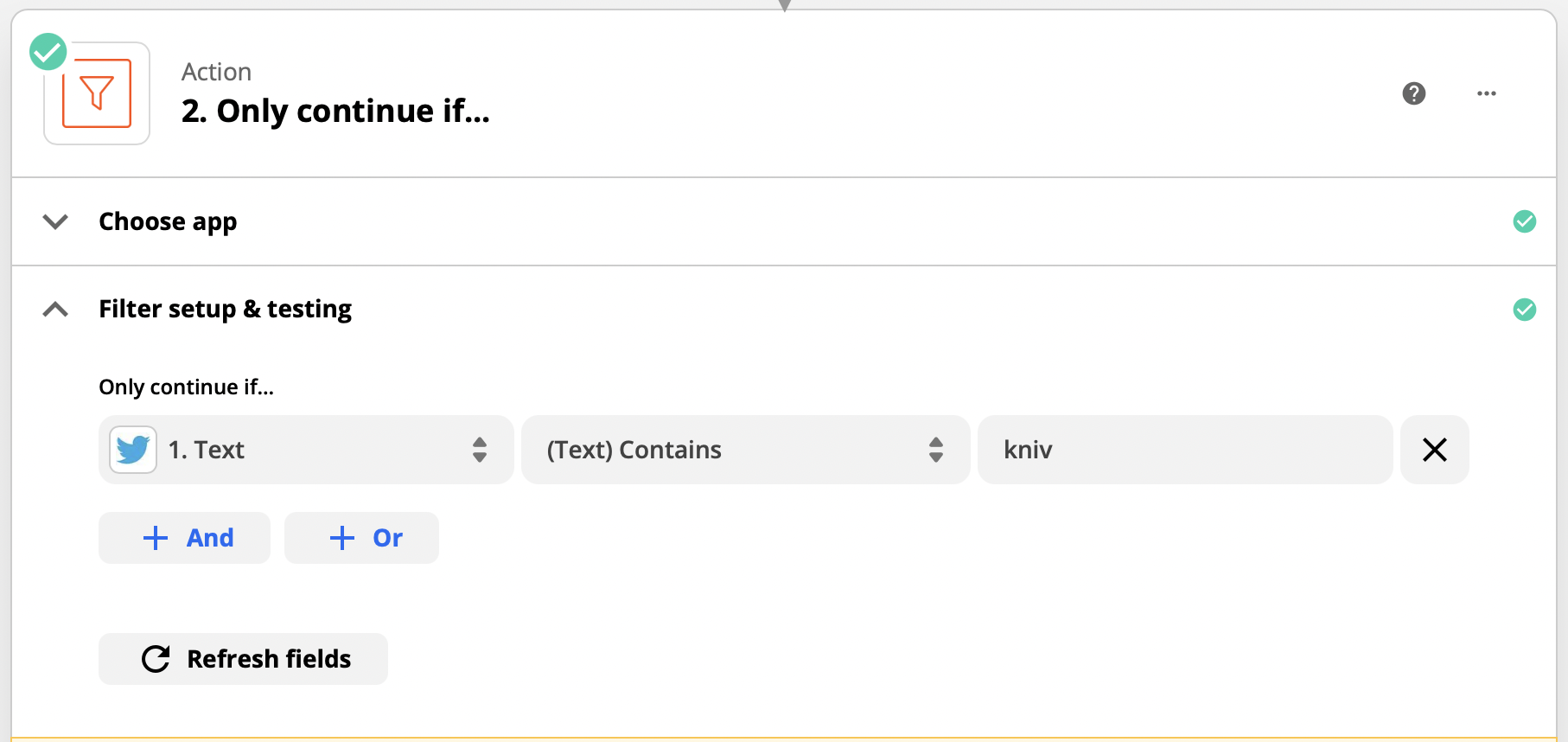Open the help question mark icon
Image resolution: width=1568 pixels, height=742 pixels.
1414,93
